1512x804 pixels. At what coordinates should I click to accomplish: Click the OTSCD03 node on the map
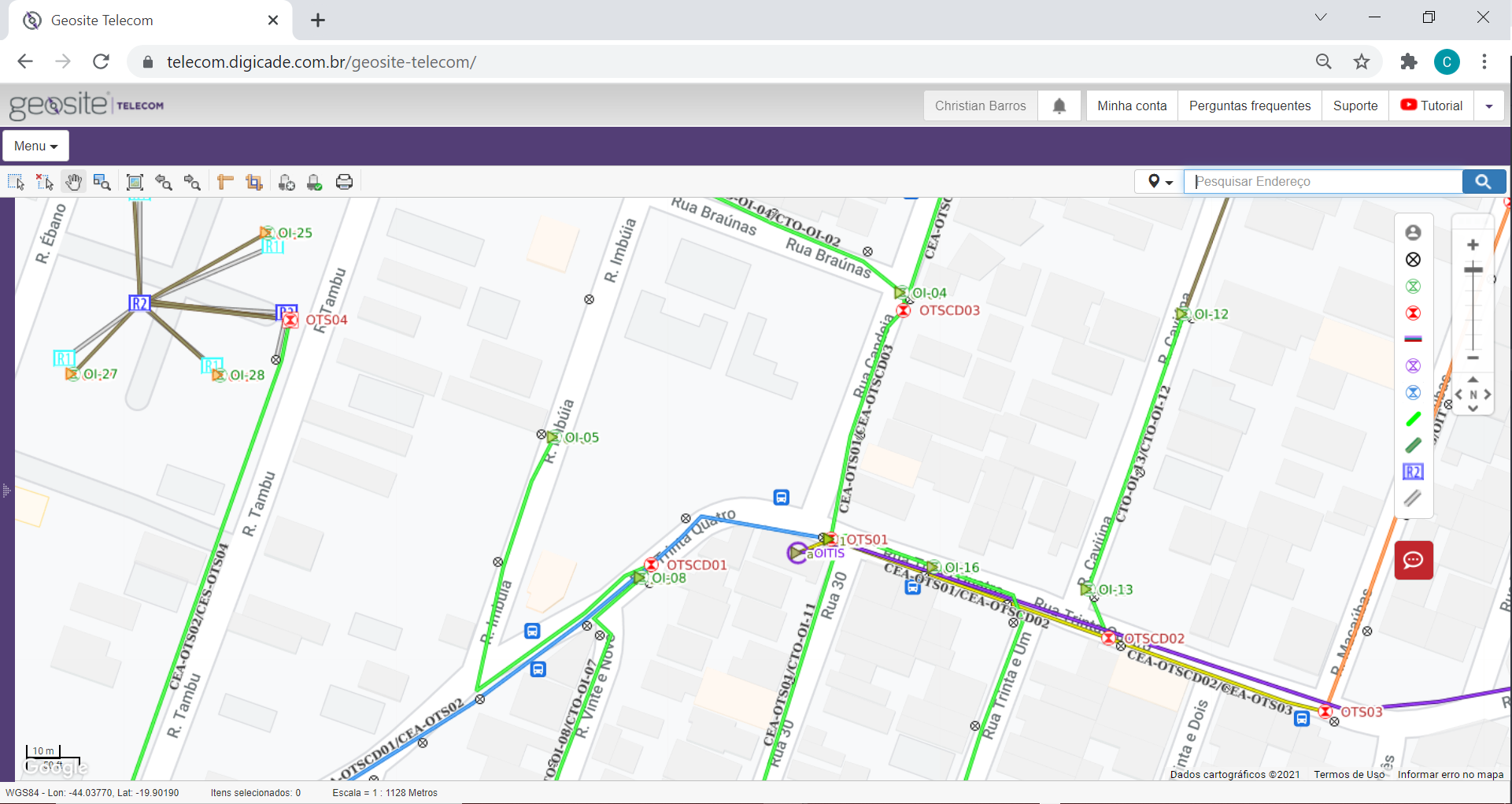pyautogui.click(x=904, y=310)
